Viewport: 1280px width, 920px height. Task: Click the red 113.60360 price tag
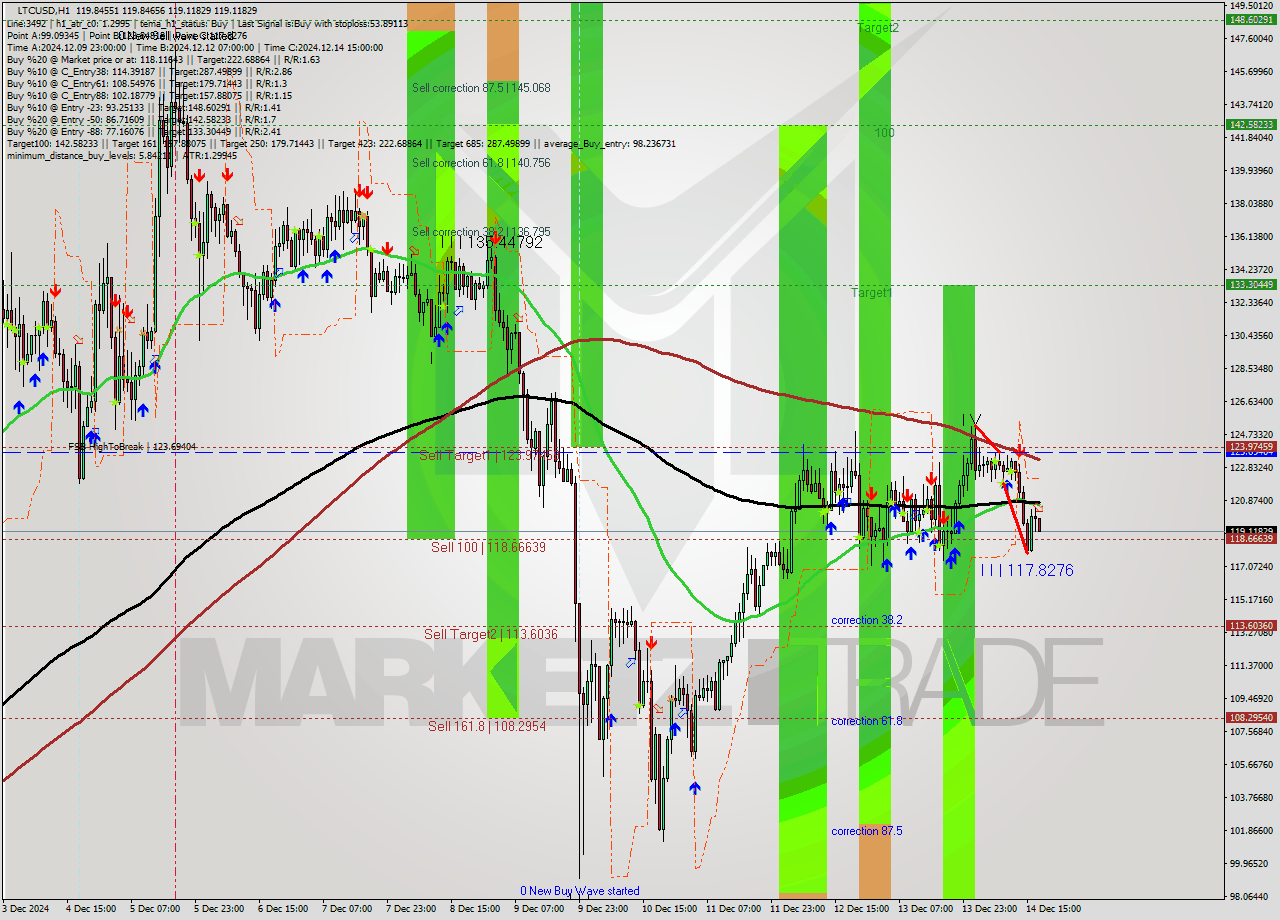pos(1251,625)
